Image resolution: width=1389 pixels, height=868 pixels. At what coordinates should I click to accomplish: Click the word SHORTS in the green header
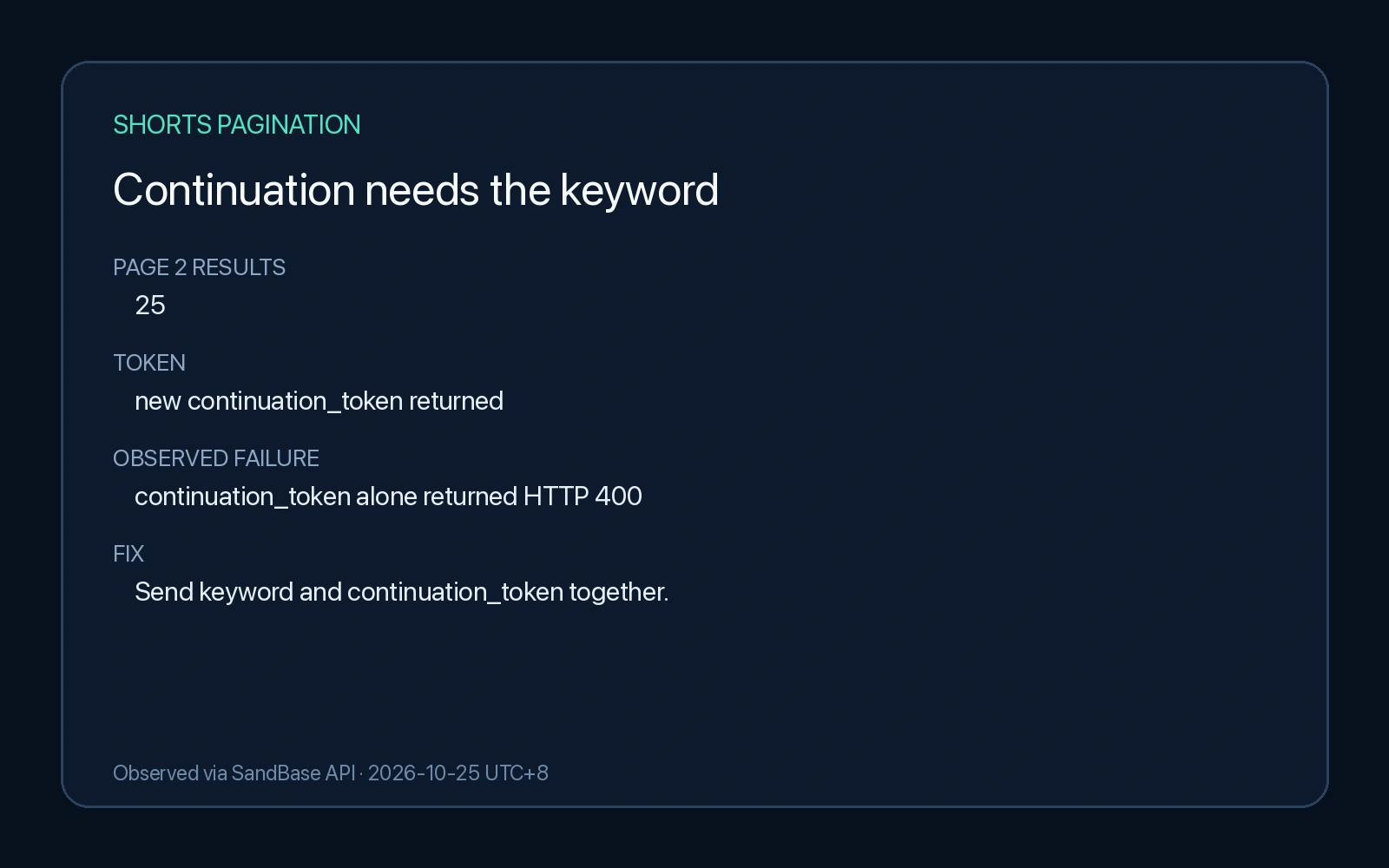click(162, 125)
